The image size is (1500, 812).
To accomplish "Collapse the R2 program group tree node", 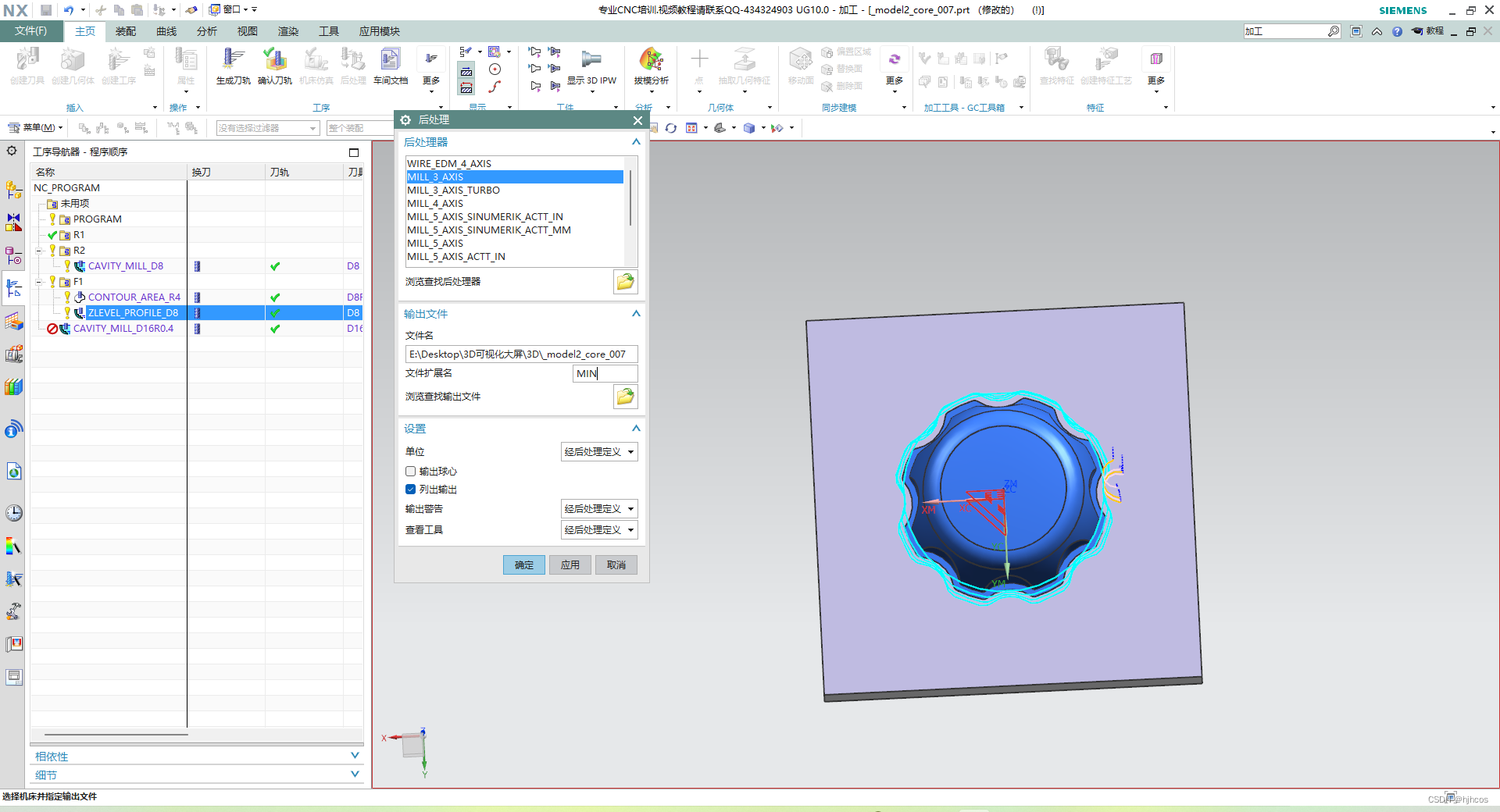I will pos(39,251).
